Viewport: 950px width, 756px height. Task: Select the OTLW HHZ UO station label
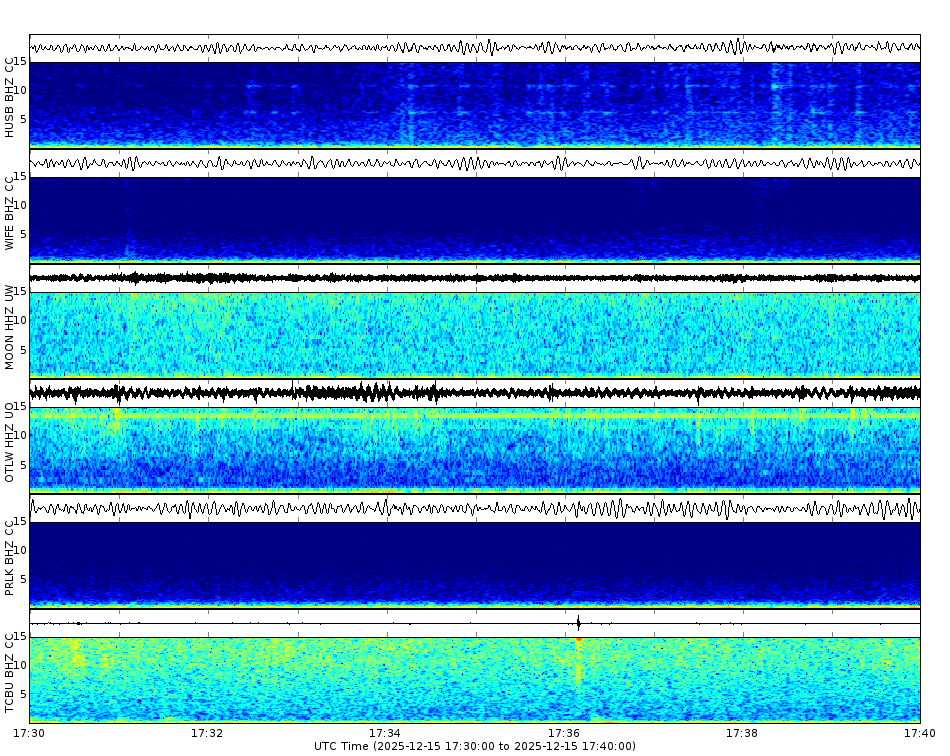(x=10, y=440)
